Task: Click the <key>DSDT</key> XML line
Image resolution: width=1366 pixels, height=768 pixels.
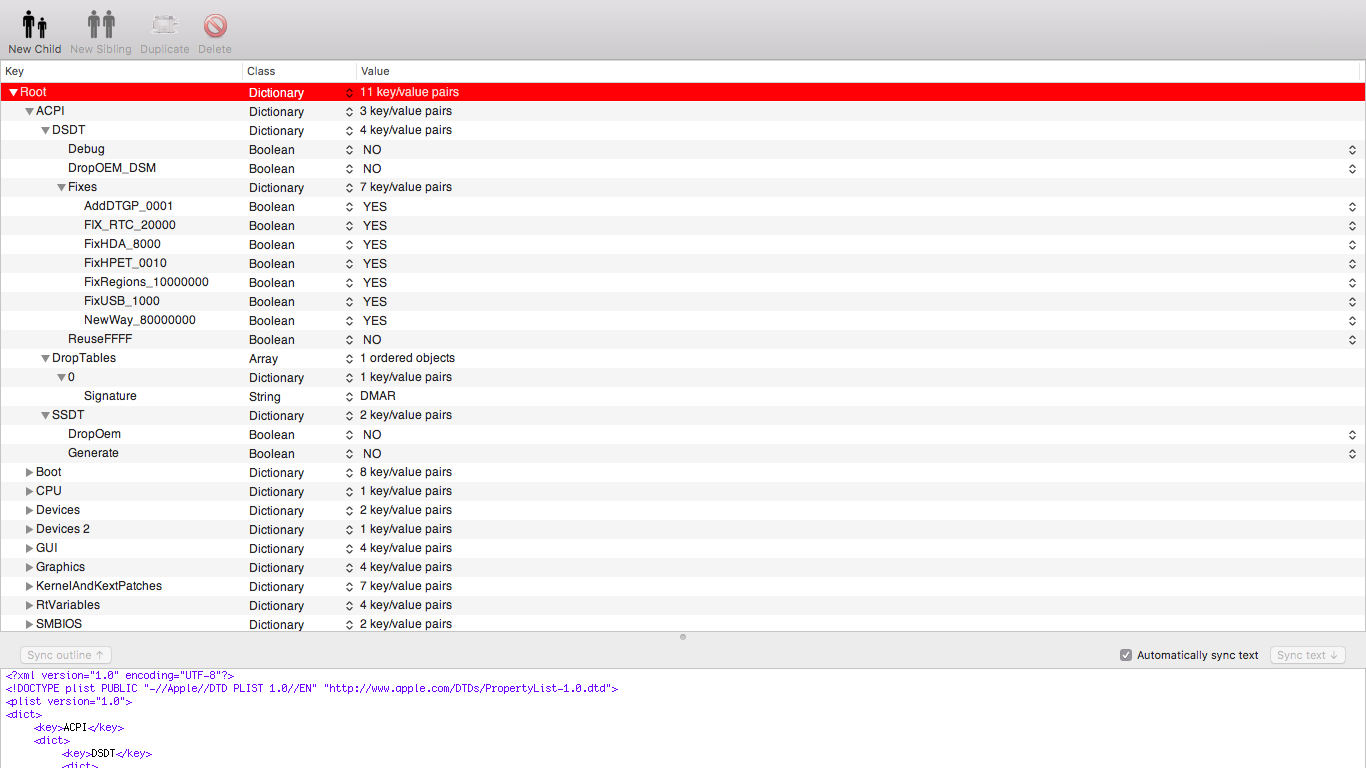Action: pyautogui.click(x=107, y=754)
